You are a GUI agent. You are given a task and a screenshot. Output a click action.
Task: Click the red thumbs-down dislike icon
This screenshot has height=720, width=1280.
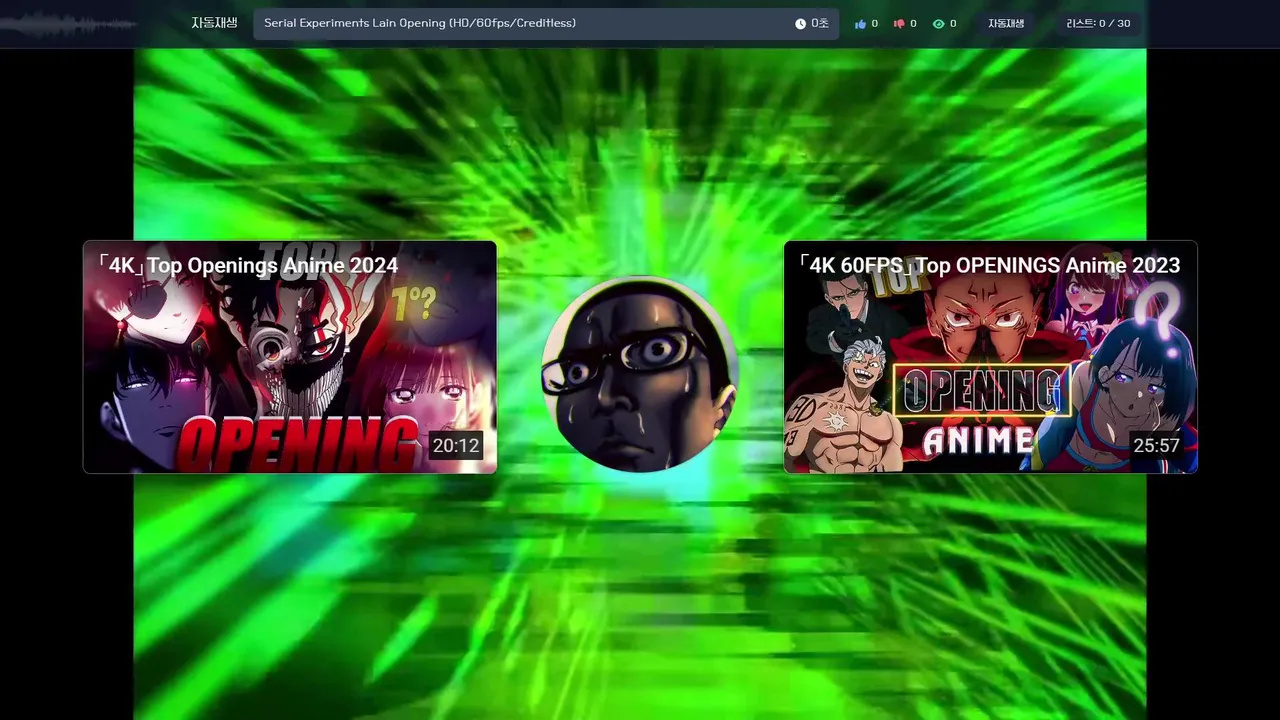pyautogui.click(x=899, y=24)
